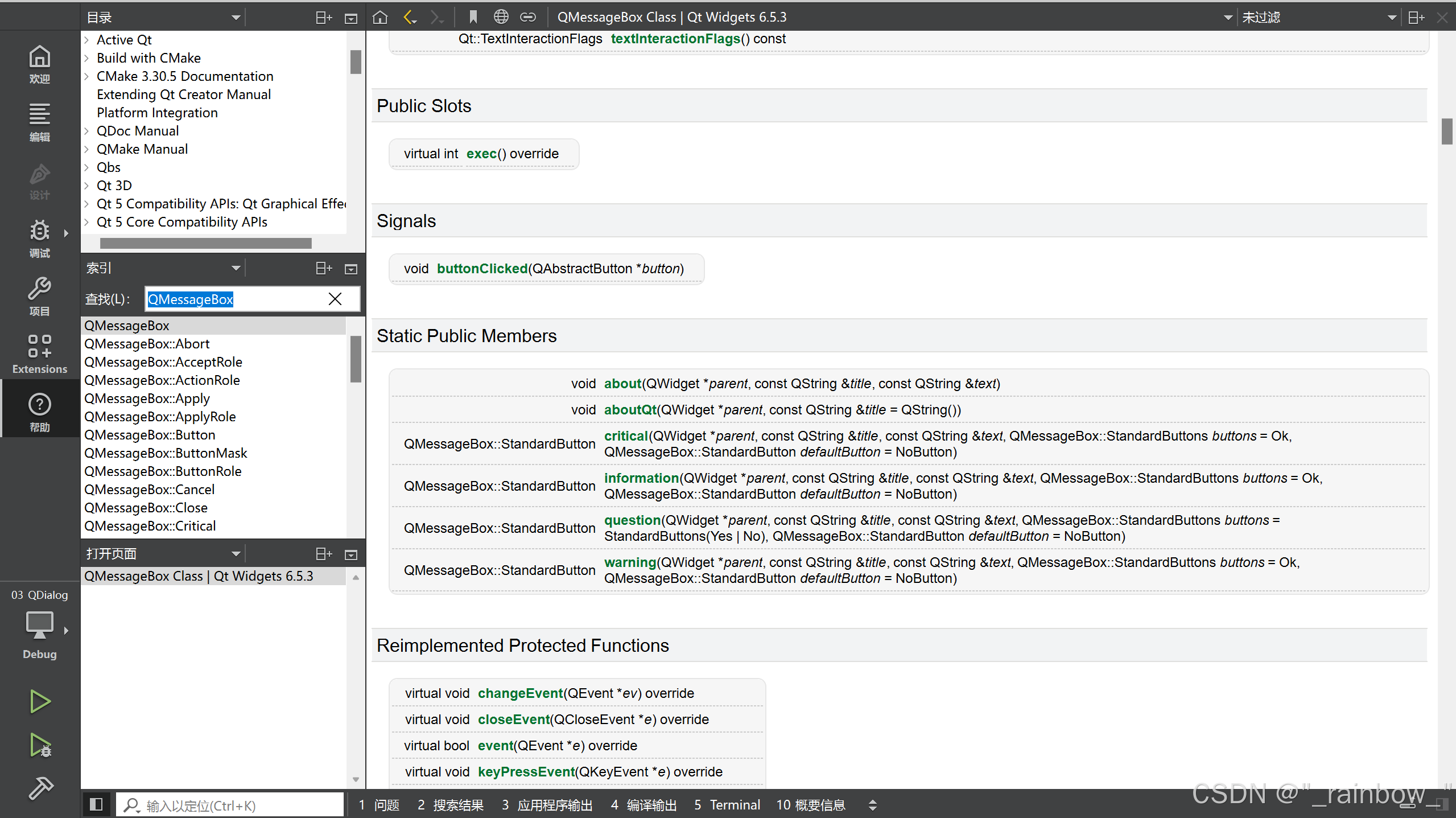Expand the QDoc Manual tree node

click(87, 131)
